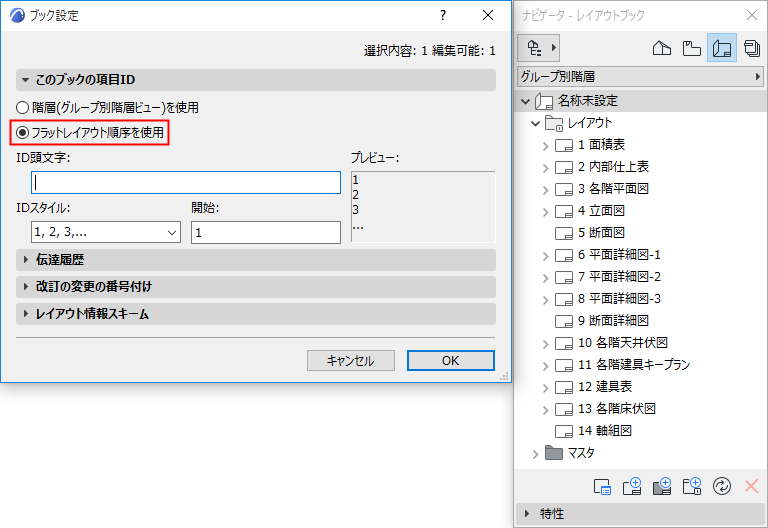Click the ID preview list box
The height and width of the screenshot is (528, 768).
point(423,207)
